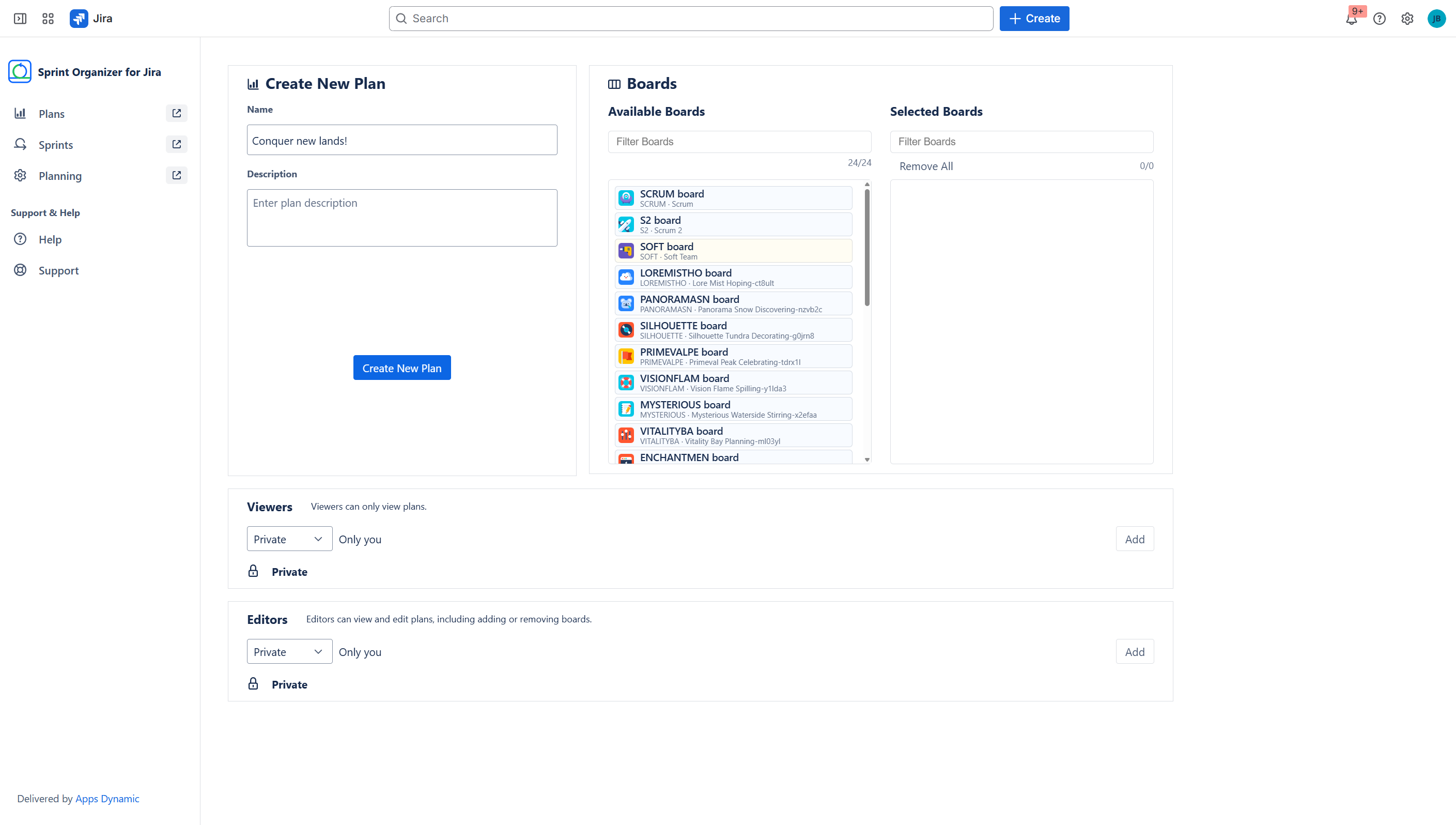Open the Jira app switcher grid icon
The height and width of the screenshot is (825, 1456).
[x=48, y=19]
